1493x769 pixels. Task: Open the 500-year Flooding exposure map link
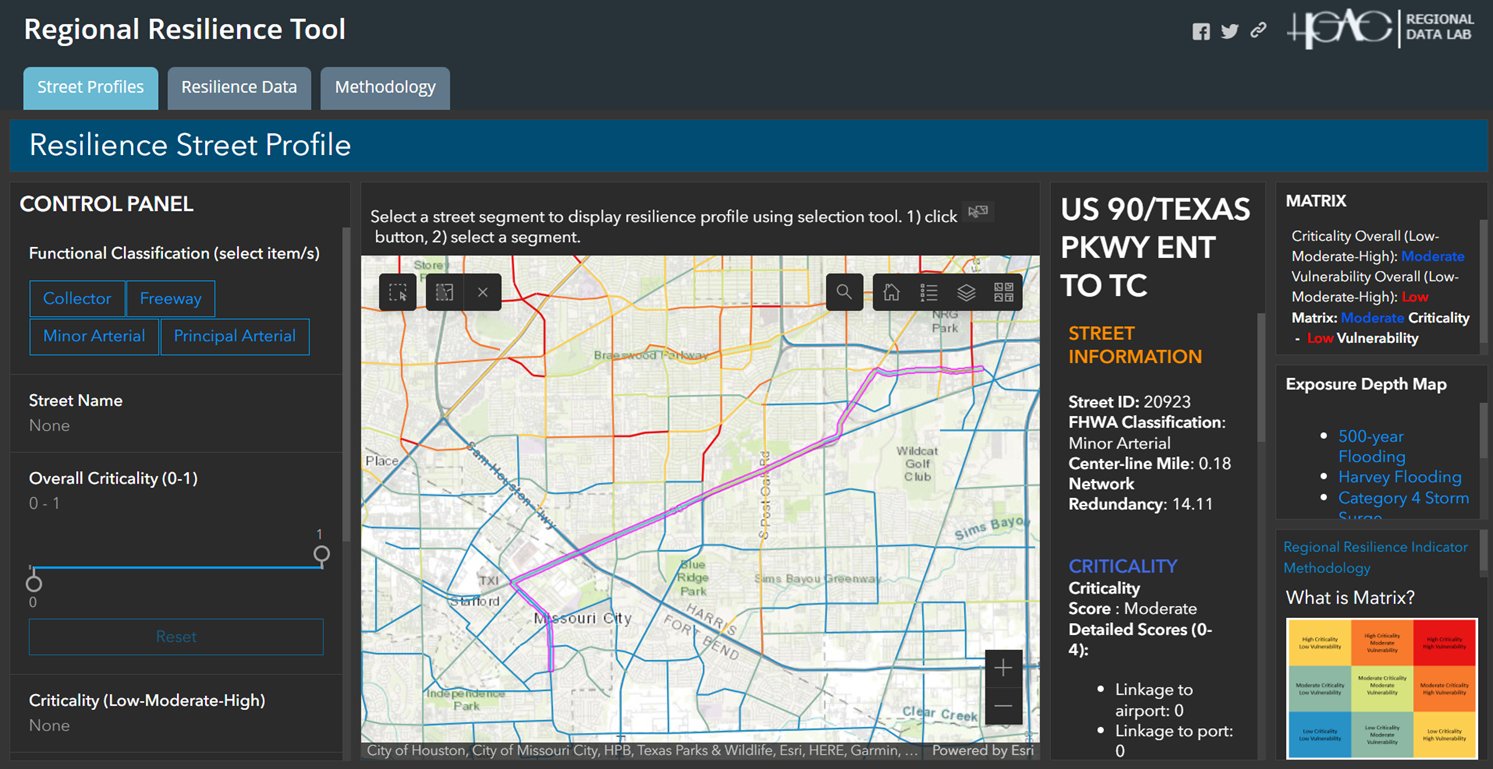point(1371,446)
